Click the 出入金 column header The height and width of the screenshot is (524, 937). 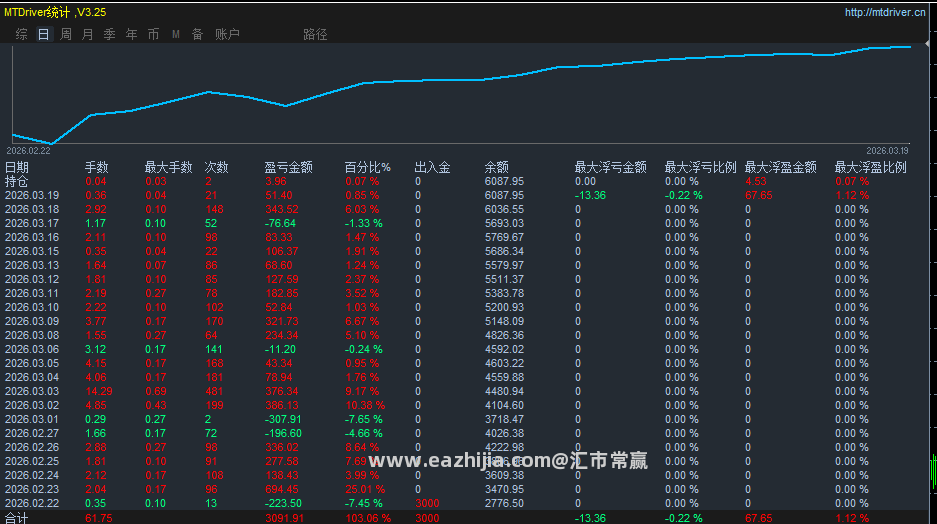[x=432, y=167]
